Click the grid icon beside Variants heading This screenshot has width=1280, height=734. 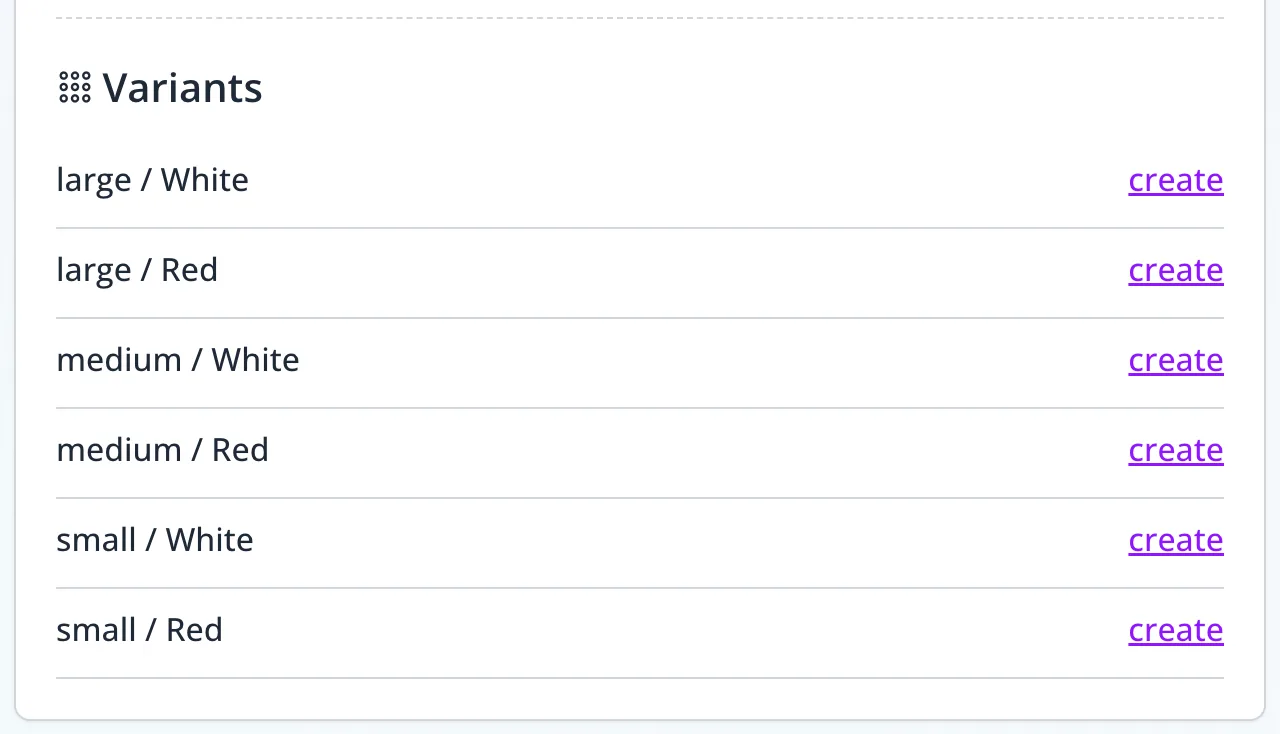(75, 88)
